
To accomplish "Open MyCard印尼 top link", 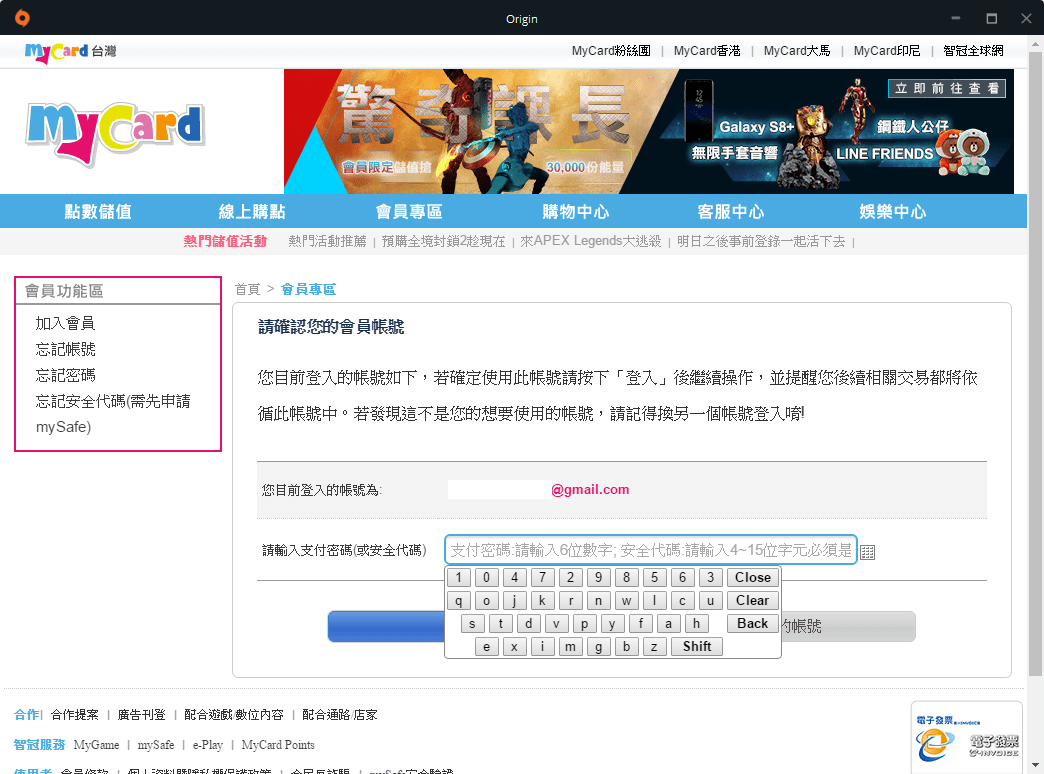I will point(887,51).
